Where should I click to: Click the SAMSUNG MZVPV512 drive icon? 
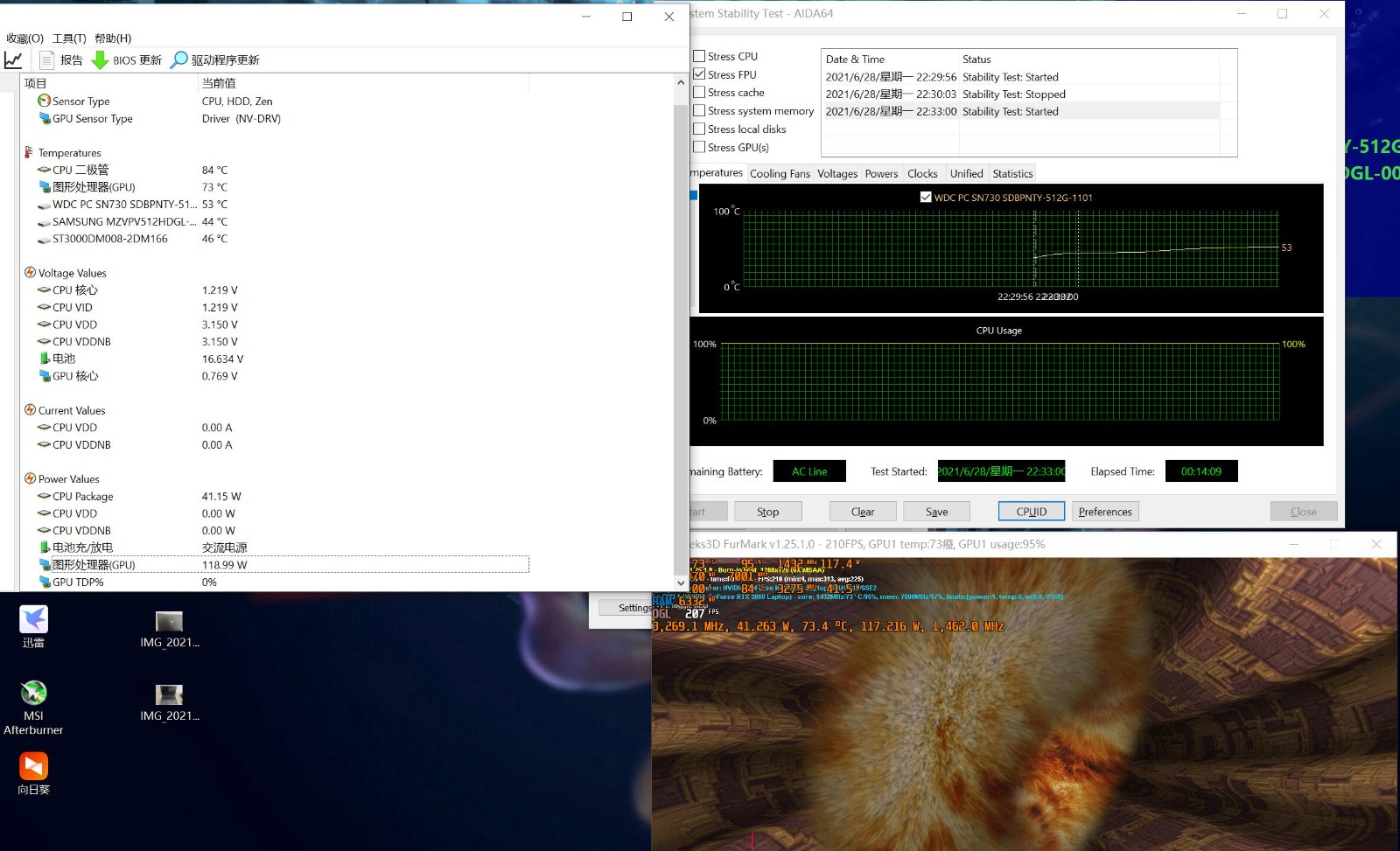point(45,222)
